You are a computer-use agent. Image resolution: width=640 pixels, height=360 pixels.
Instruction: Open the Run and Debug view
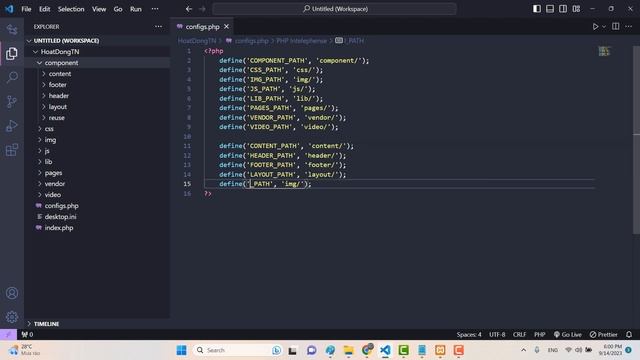click(x=12, y=126)
